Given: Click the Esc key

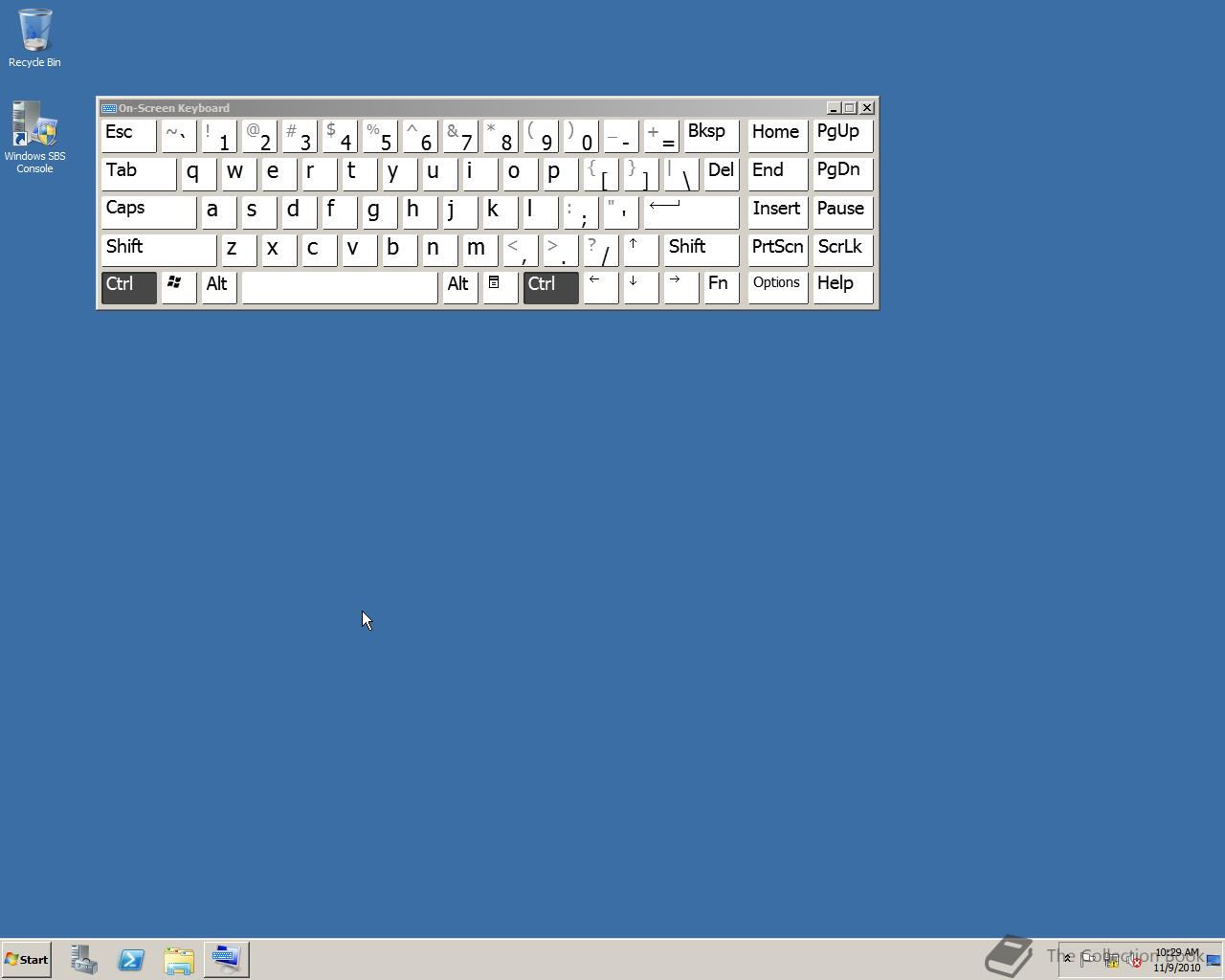Looking at the screenshot, I should (129, 135).
